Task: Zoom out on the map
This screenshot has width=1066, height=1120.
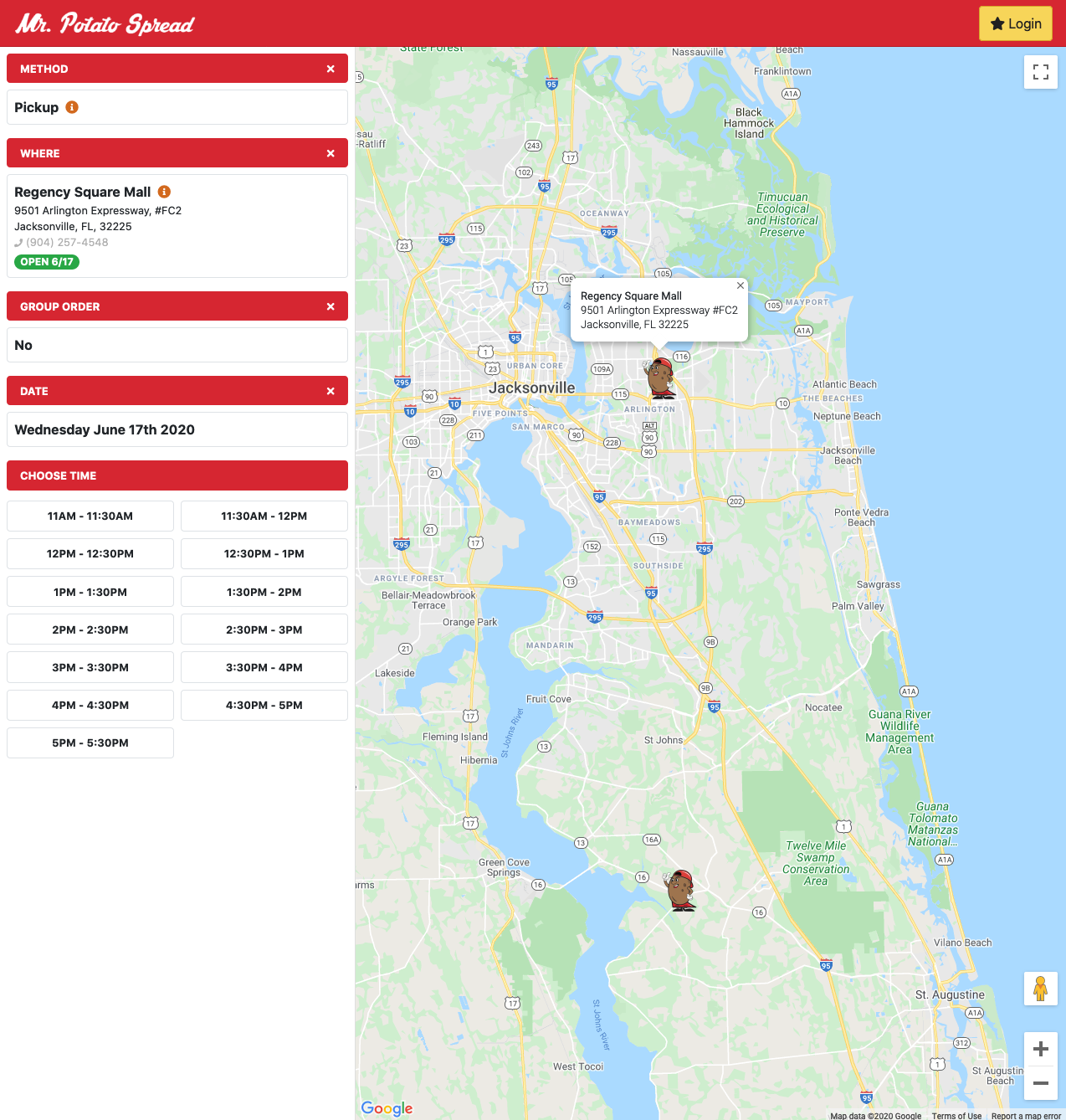Action: click(x=1041, y=1082)
